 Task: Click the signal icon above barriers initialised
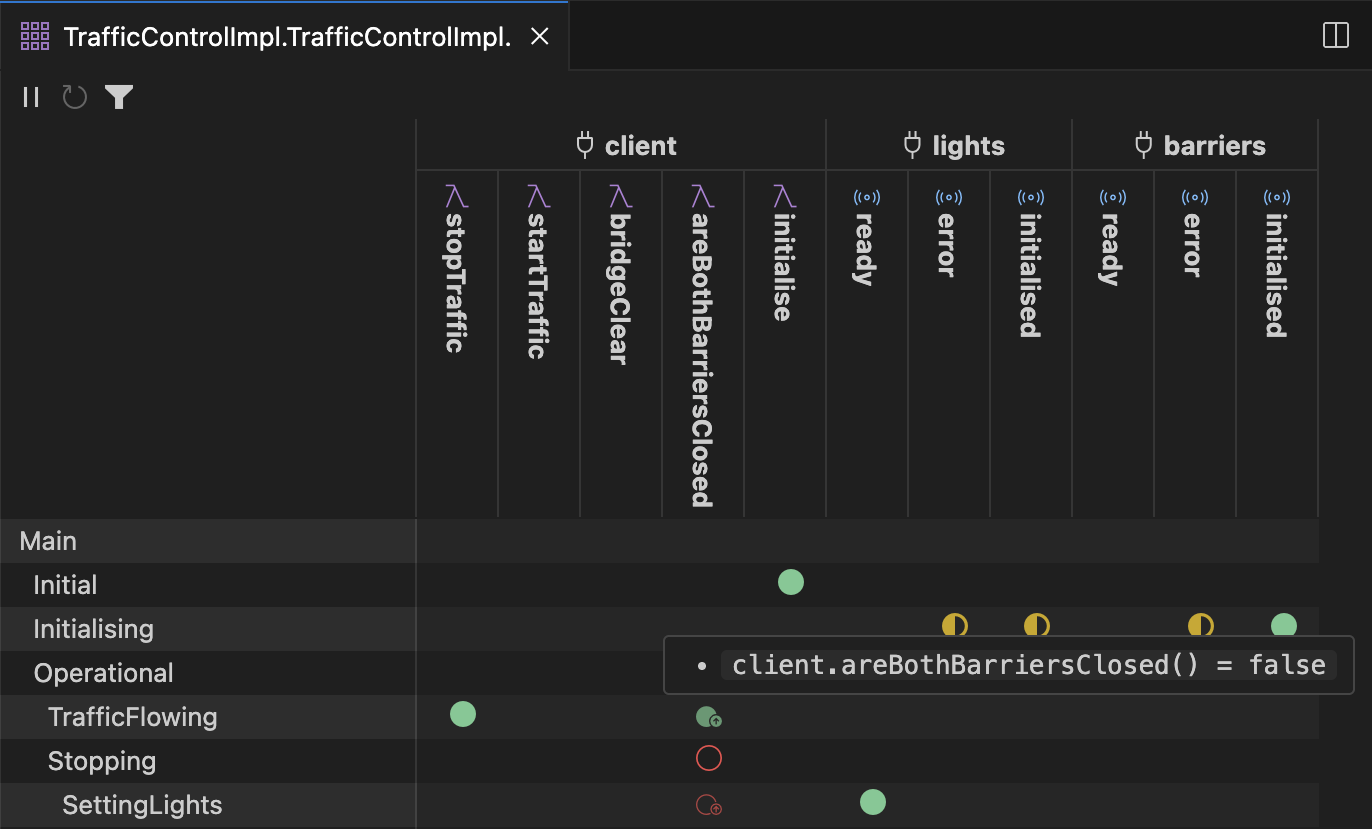1277,197
